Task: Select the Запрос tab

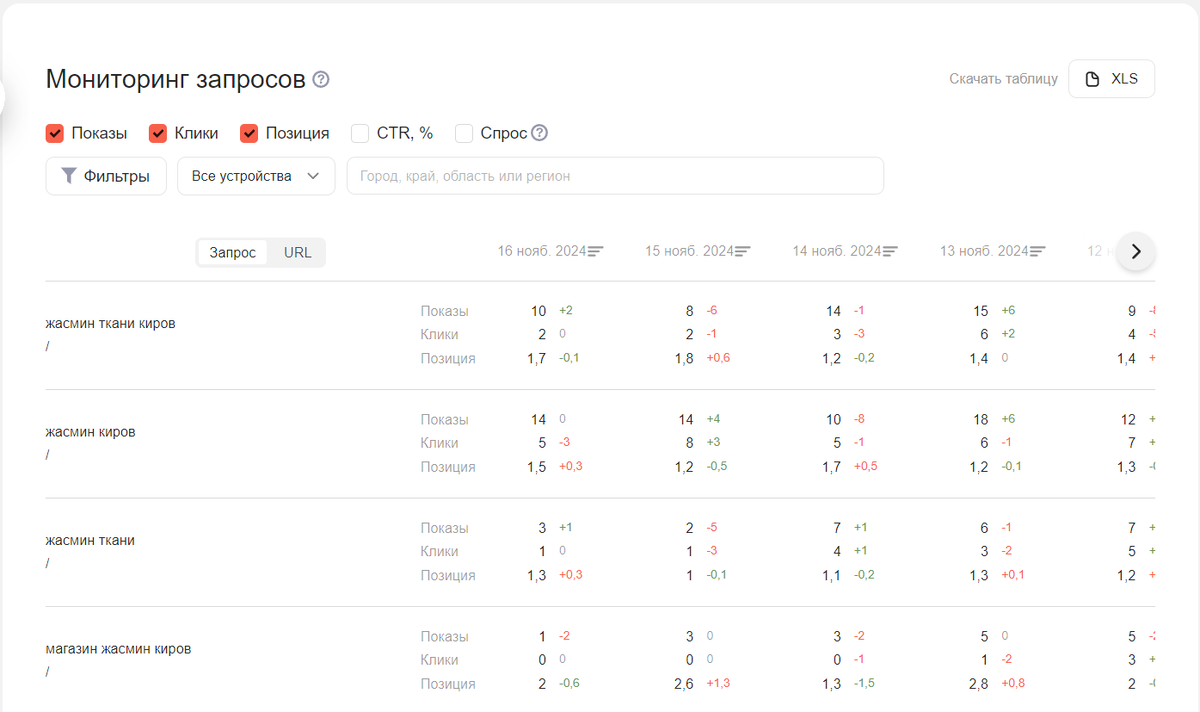Action: (233, 252)
